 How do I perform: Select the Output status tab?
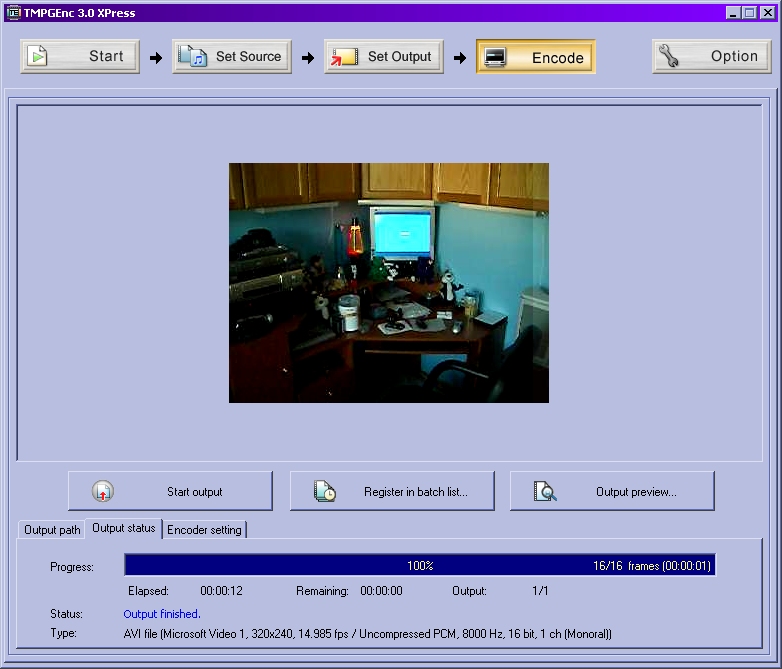[x=124, y=528]
